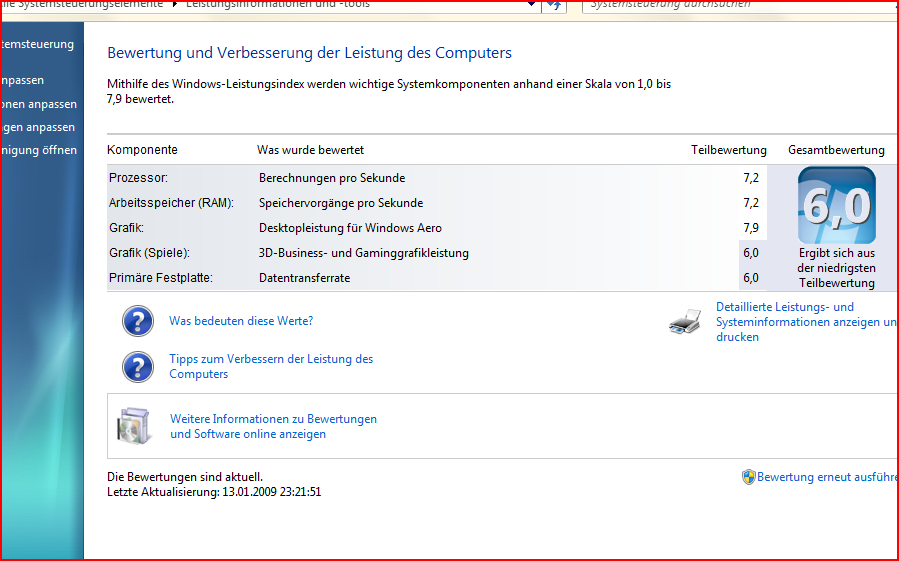Screen dimensions: 899x561
Task: Click 'Die Bewertungen sind aktuell.' status text
Action: [185, 477]
